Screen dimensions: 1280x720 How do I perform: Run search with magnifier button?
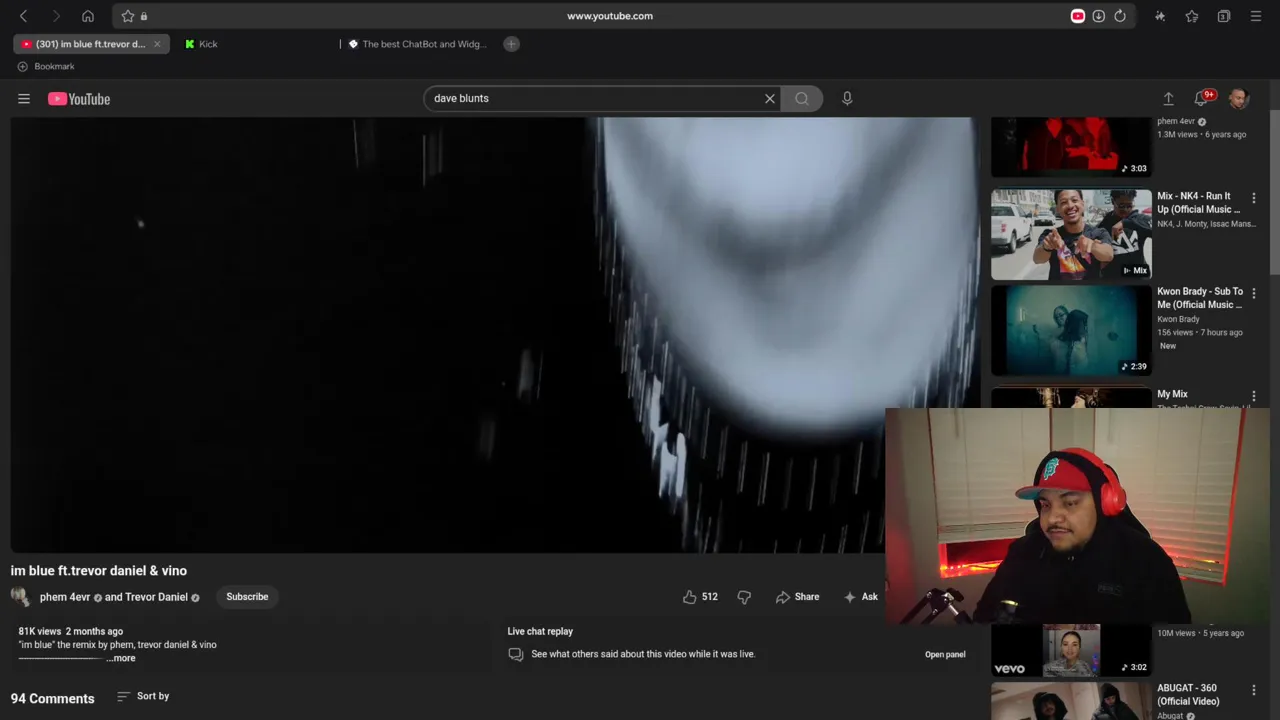coord(802,99)
